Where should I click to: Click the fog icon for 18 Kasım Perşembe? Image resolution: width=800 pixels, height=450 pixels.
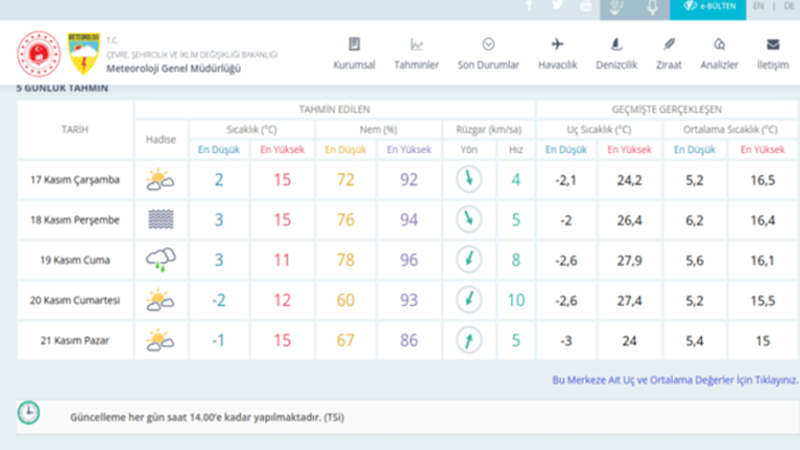click(x=159, y=220)
